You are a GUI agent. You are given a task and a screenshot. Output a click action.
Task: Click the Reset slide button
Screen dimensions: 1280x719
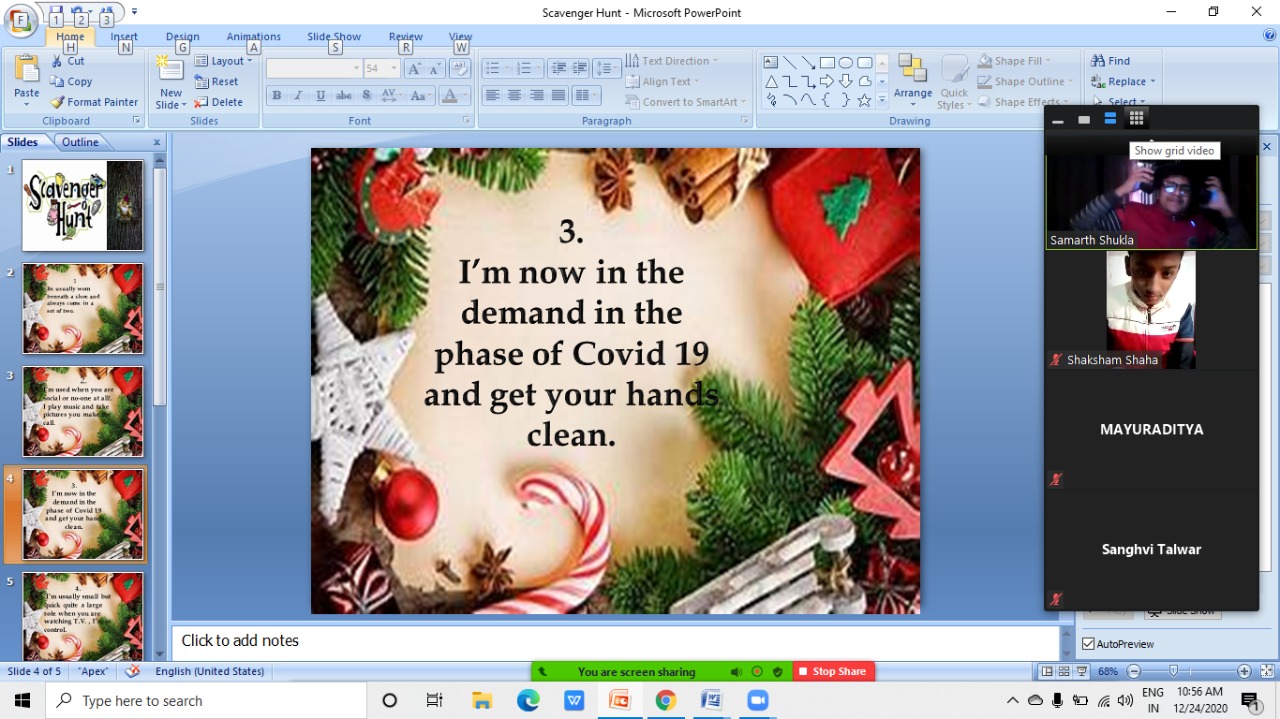pos(217,82)
